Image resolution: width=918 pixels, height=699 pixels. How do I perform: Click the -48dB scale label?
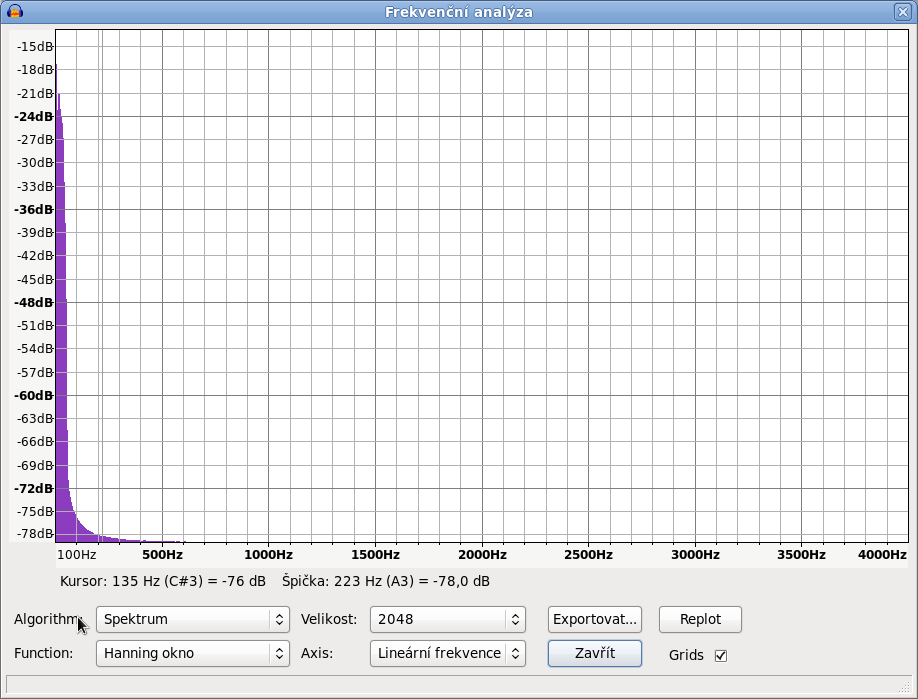33,303
